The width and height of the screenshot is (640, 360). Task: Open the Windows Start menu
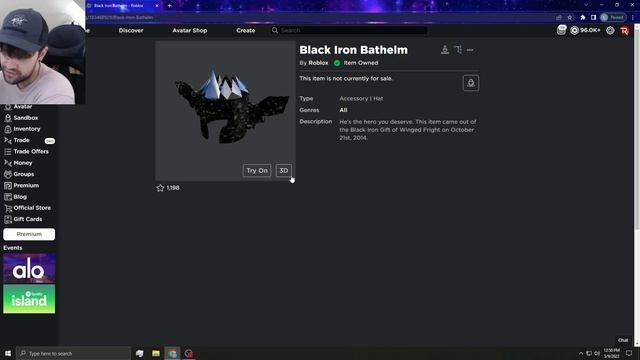click(8, 353)
